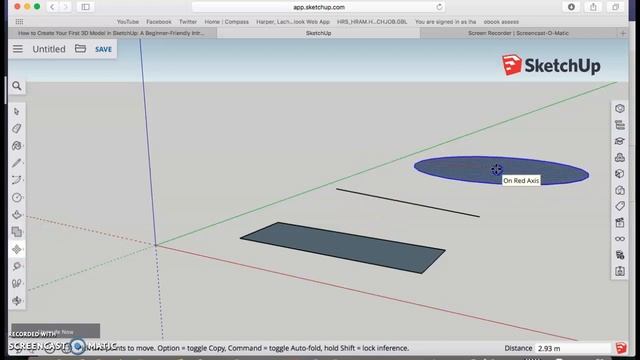Select the Eraser tool
Viewport: 640px width, 360px height.
pyautogui.click(x=17, y=129)
